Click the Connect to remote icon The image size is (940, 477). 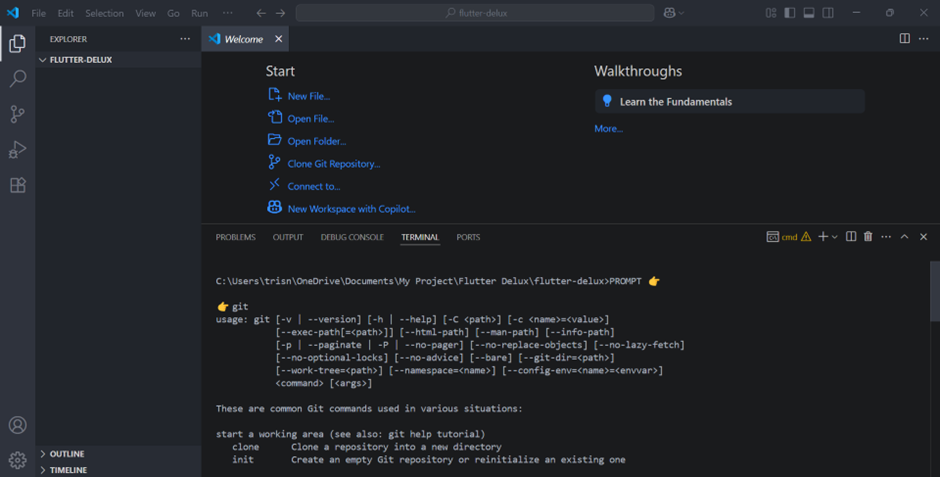pyautogui.click(x=275, y=185)
